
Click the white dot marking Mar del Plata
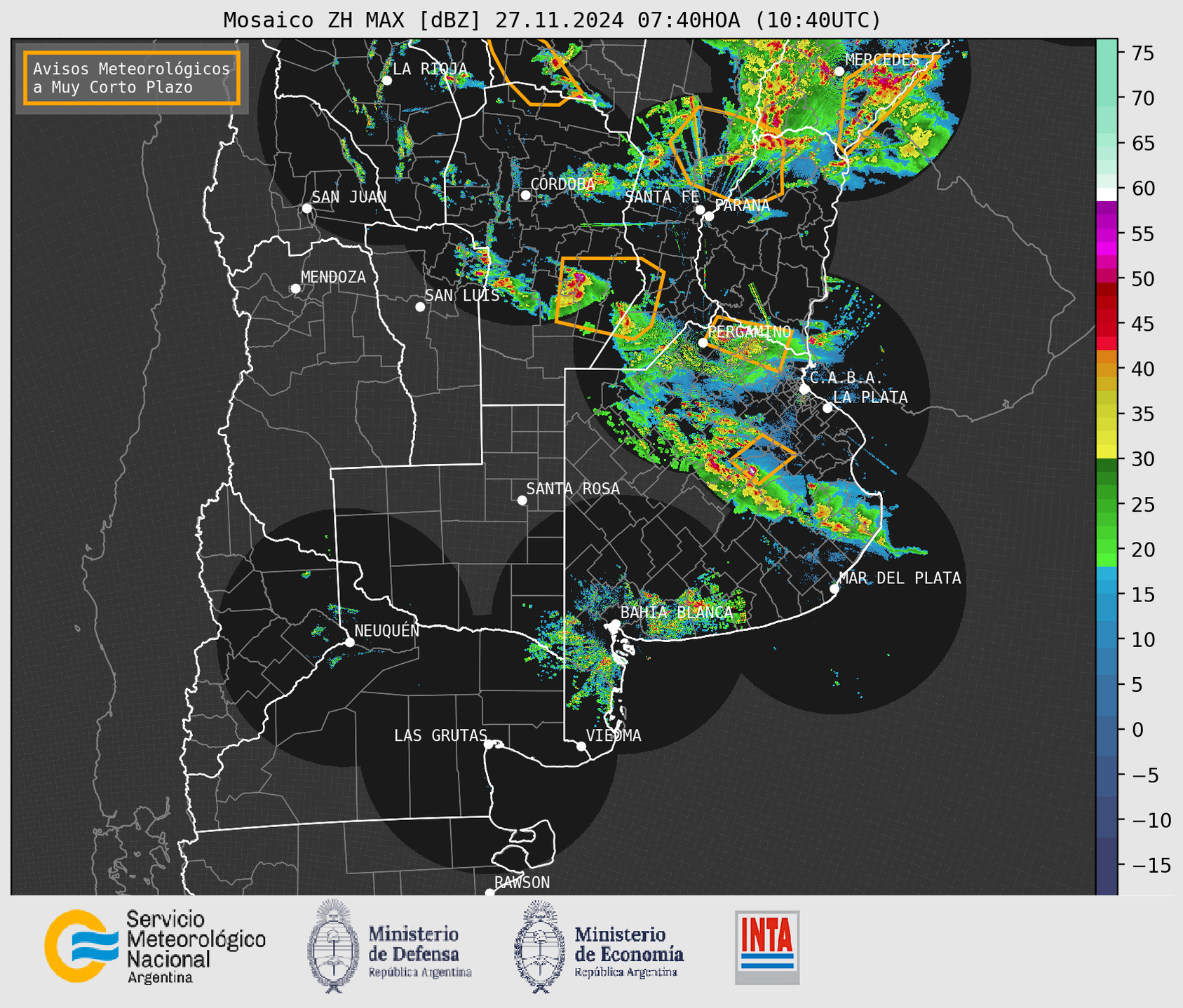(x=834, y=589)
